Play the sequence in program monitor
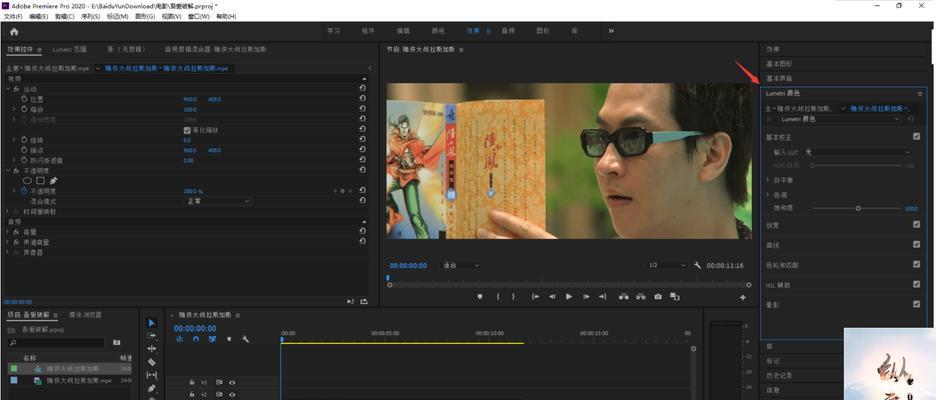 [569, 297]
